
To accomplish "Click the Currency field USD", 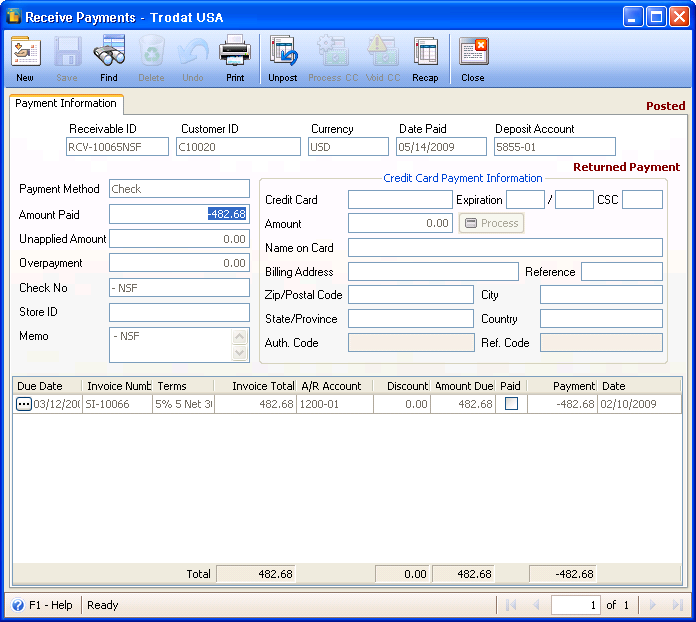I will tap(348, 147).
